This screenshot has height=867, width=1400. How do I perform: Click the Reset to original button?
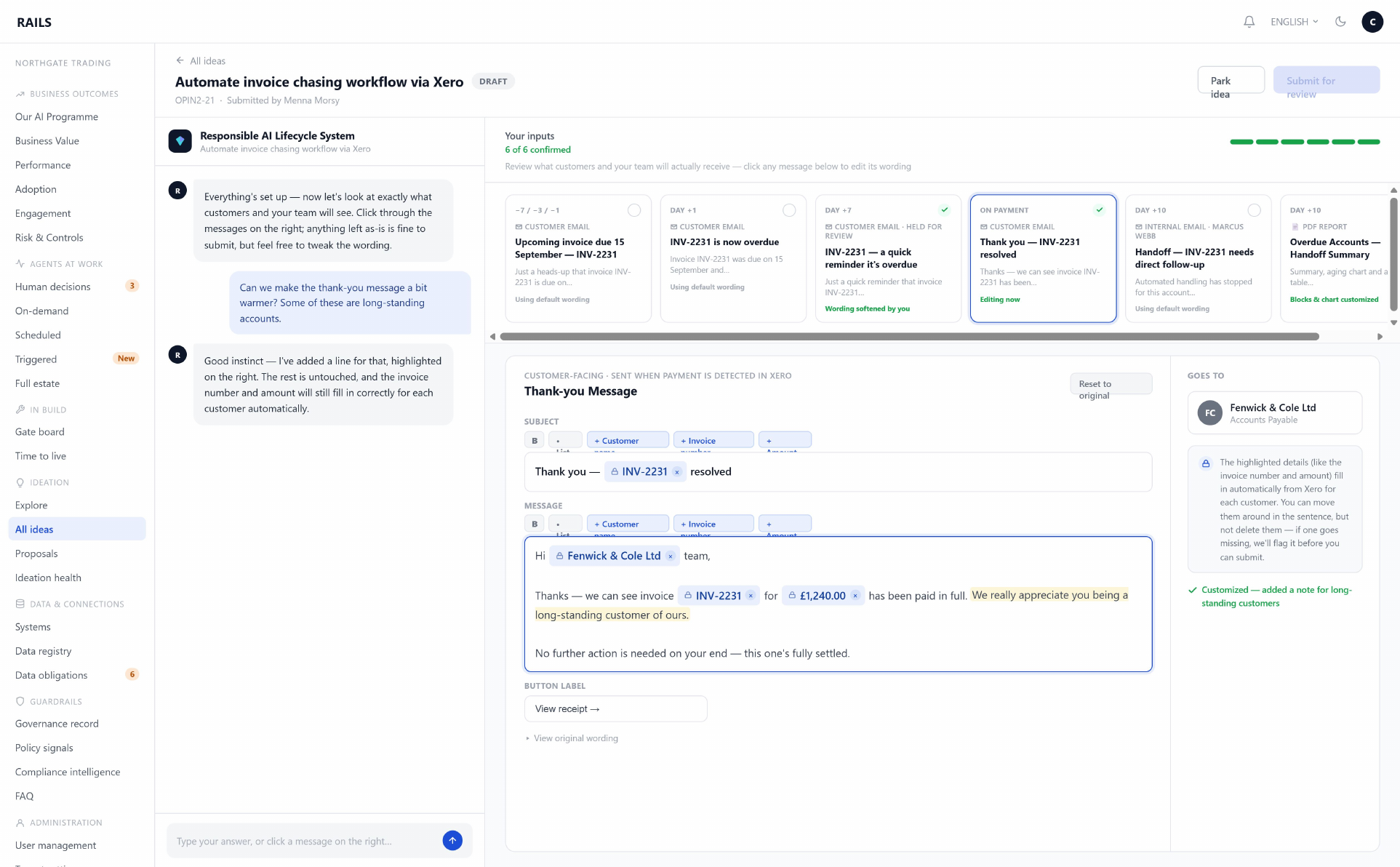click(x=1111, y=384)
